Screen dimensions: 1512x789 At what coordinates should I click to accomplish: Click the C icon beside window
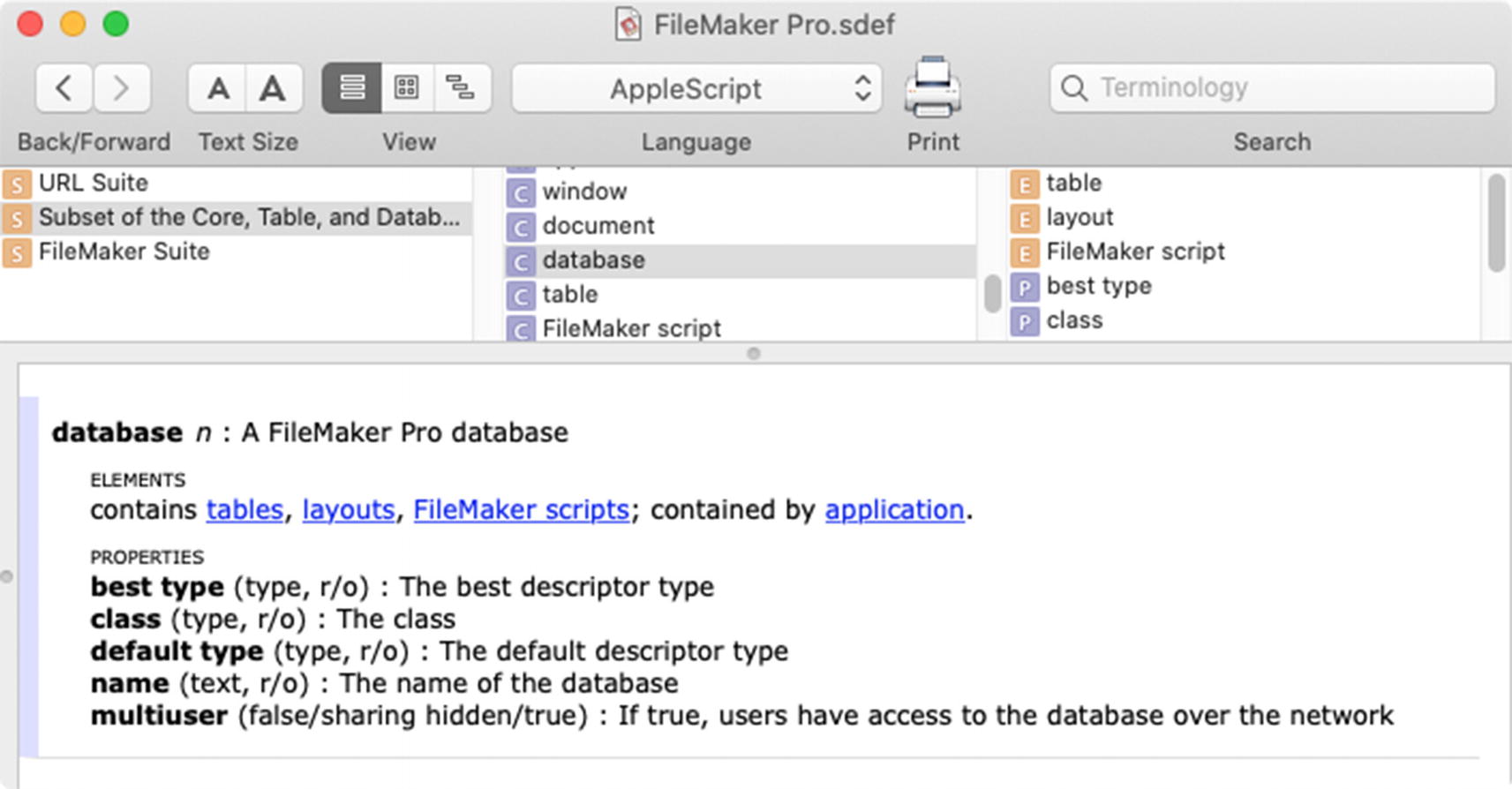[521, 193]
